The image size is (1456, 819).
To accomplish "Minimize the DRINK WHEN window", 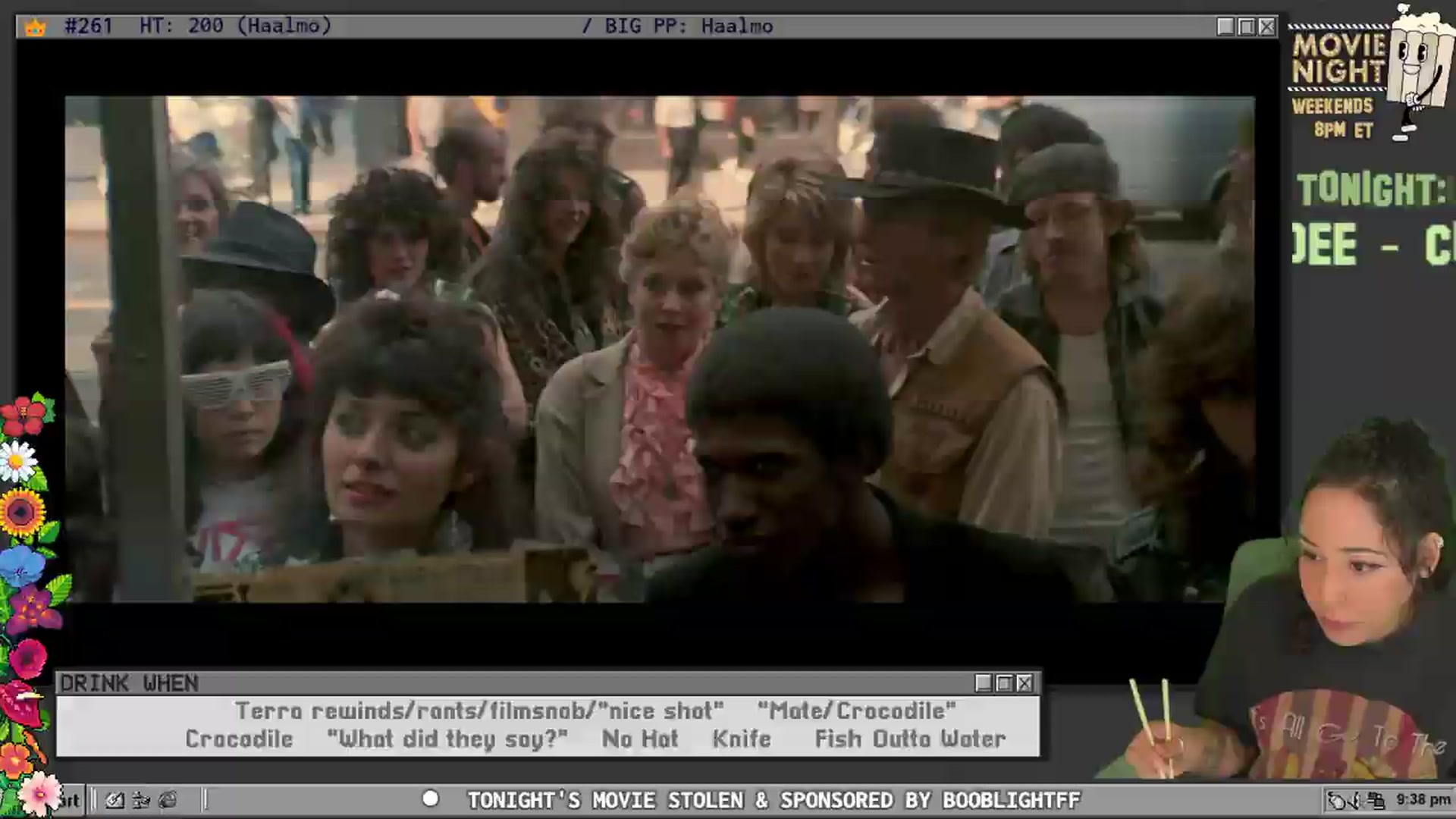I will click(984, 683).
